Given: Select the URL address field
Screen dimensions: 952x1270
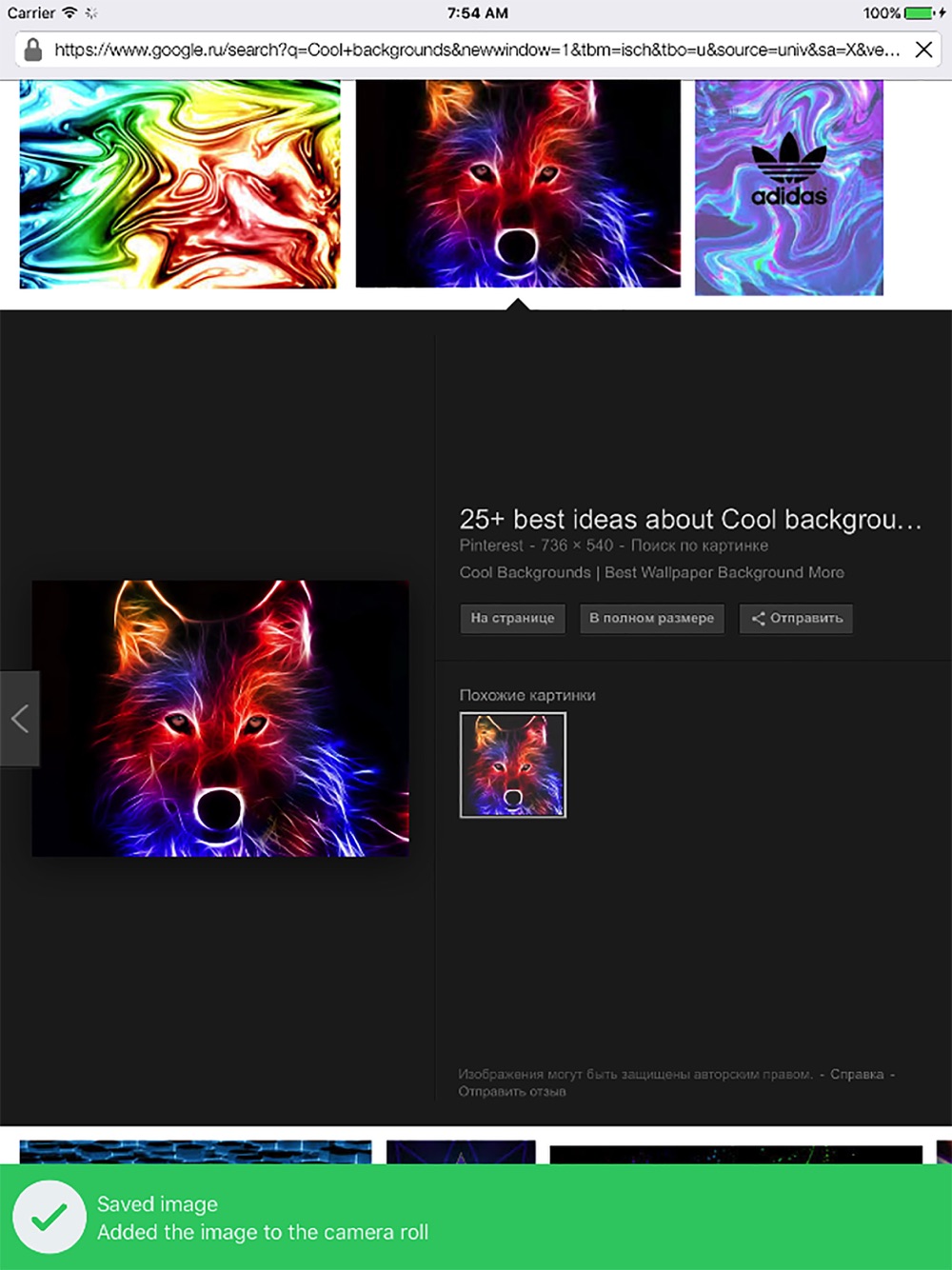Looking at the screenshot, I should [x=477, y=50].
